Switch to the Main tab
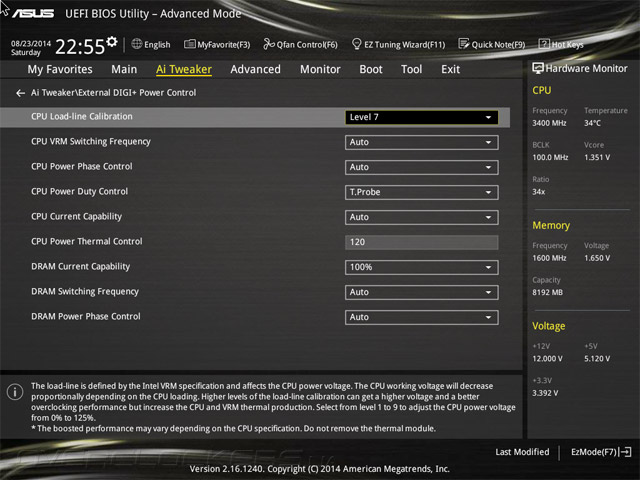 [124, 69]
